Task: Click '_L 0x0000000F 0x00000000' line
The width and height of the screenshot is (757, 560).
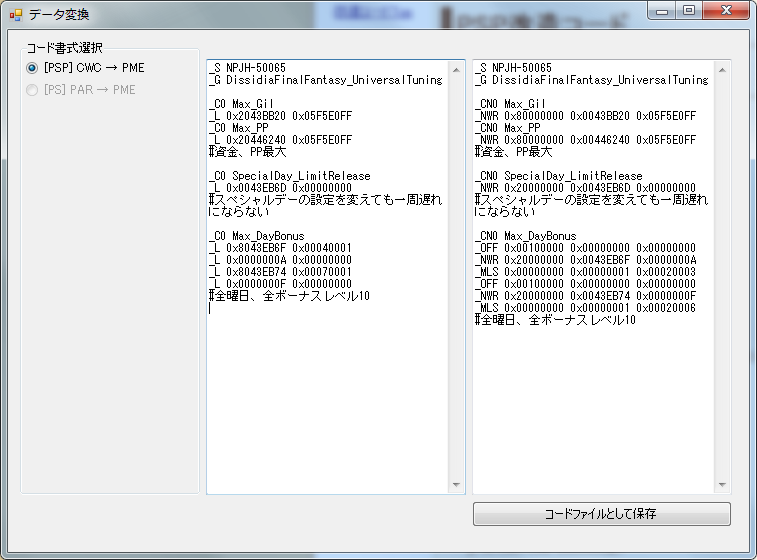Action: (280, 284)
